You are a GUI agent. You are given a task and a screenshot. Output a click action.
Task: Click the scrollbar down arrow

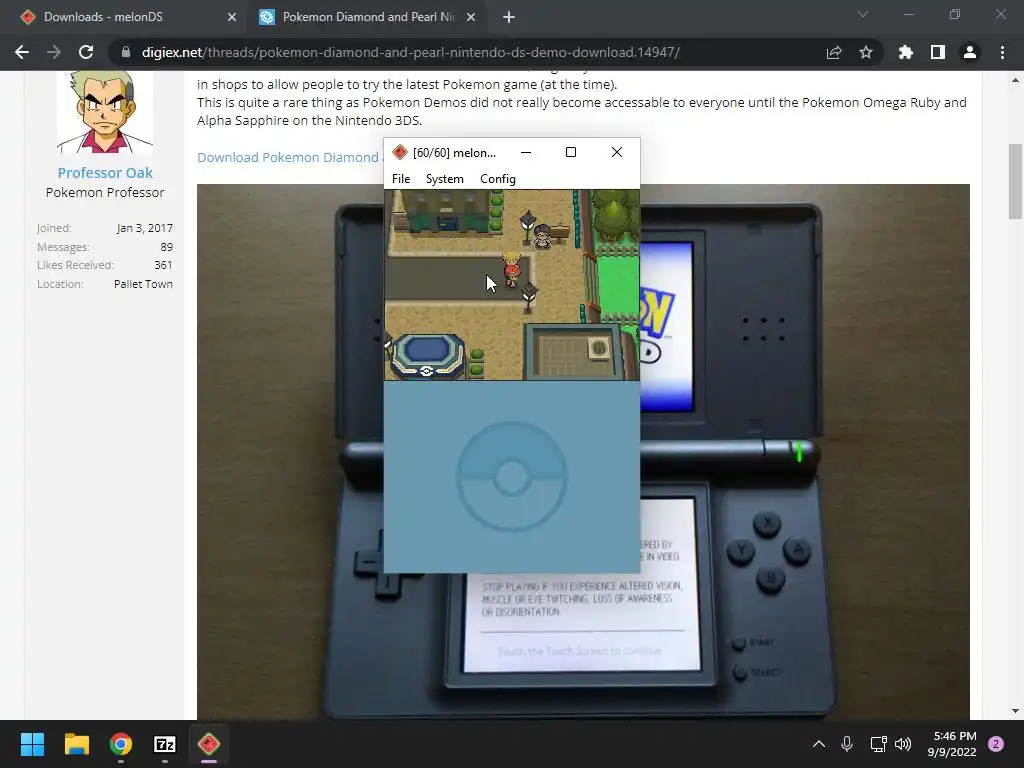(x=1015, y=711)
